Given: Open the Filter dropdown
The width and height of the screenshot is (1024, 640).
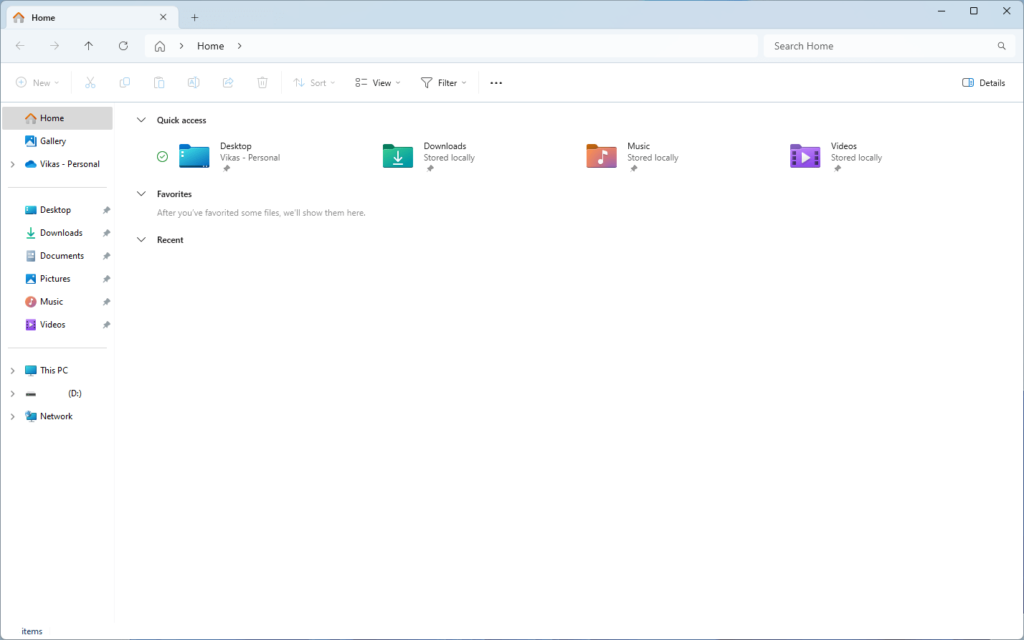Looking at the screenshot, I should click(x=443, y=83).
